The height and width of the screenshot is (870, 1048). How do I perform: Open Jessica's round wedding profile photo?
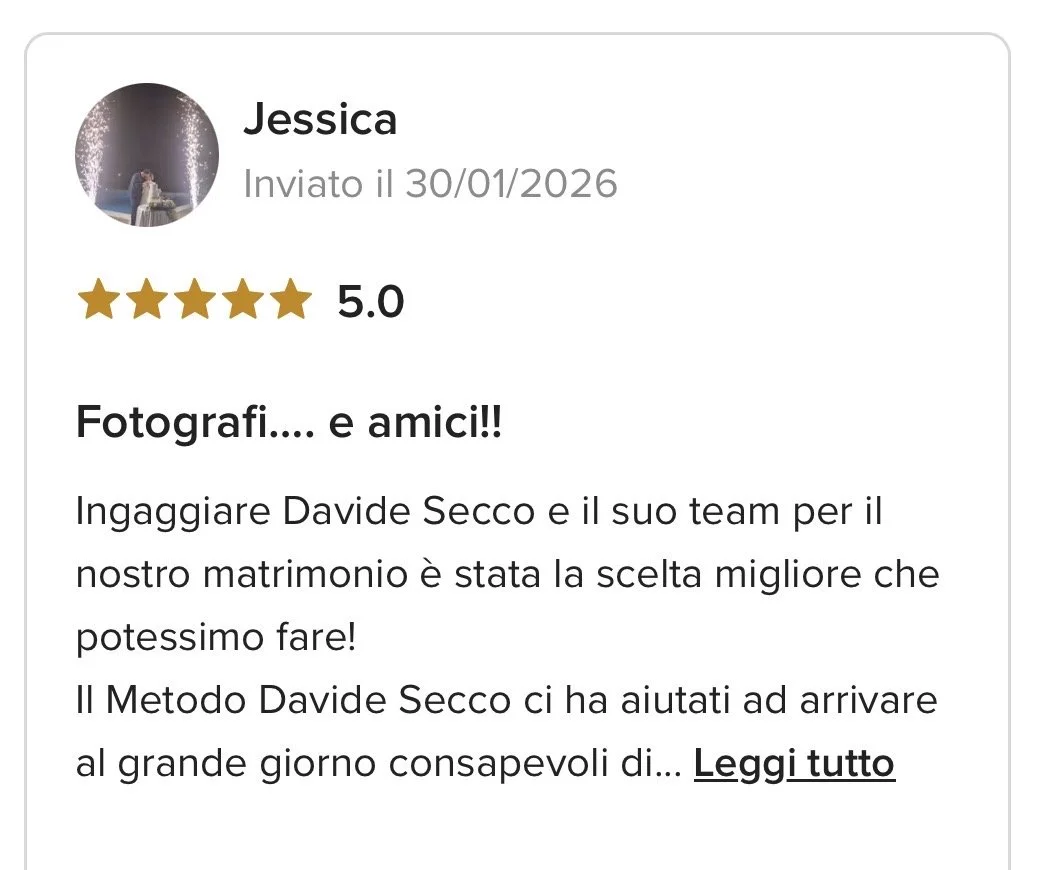coord(147,155)
